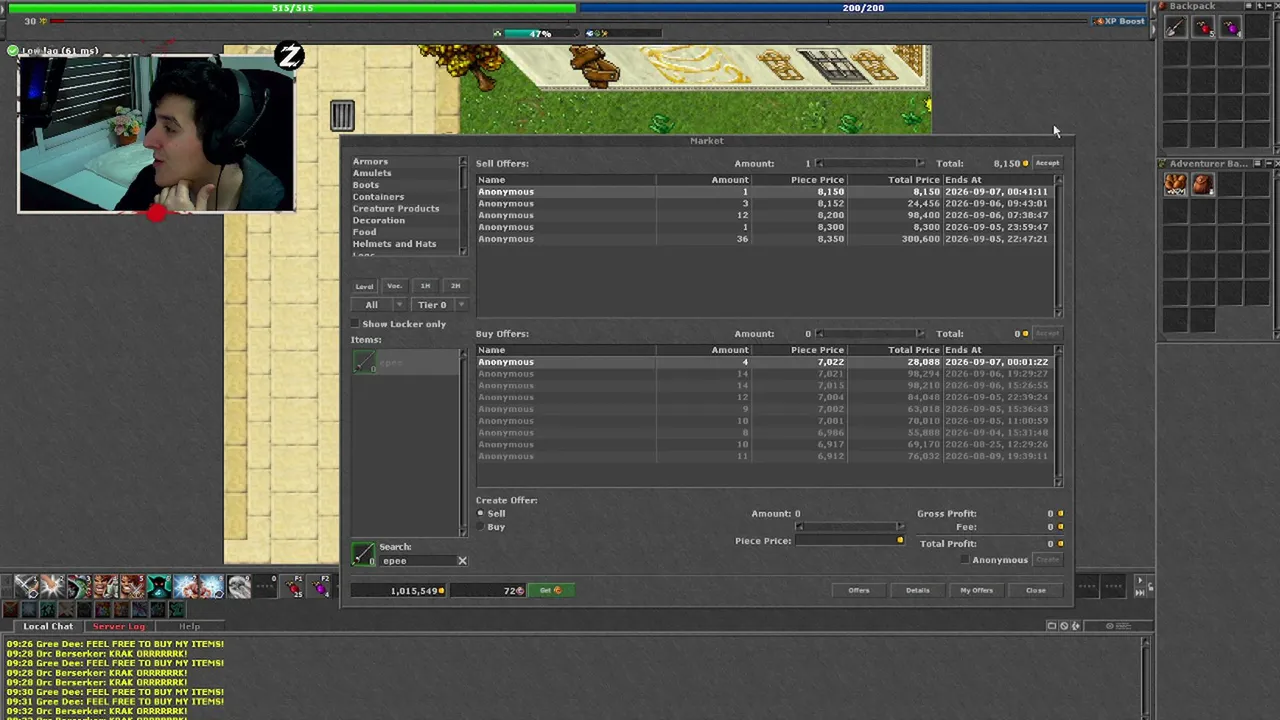Use the grey slot 9 action icon
Screen dimensions: 1280x720
pos(238,586)
